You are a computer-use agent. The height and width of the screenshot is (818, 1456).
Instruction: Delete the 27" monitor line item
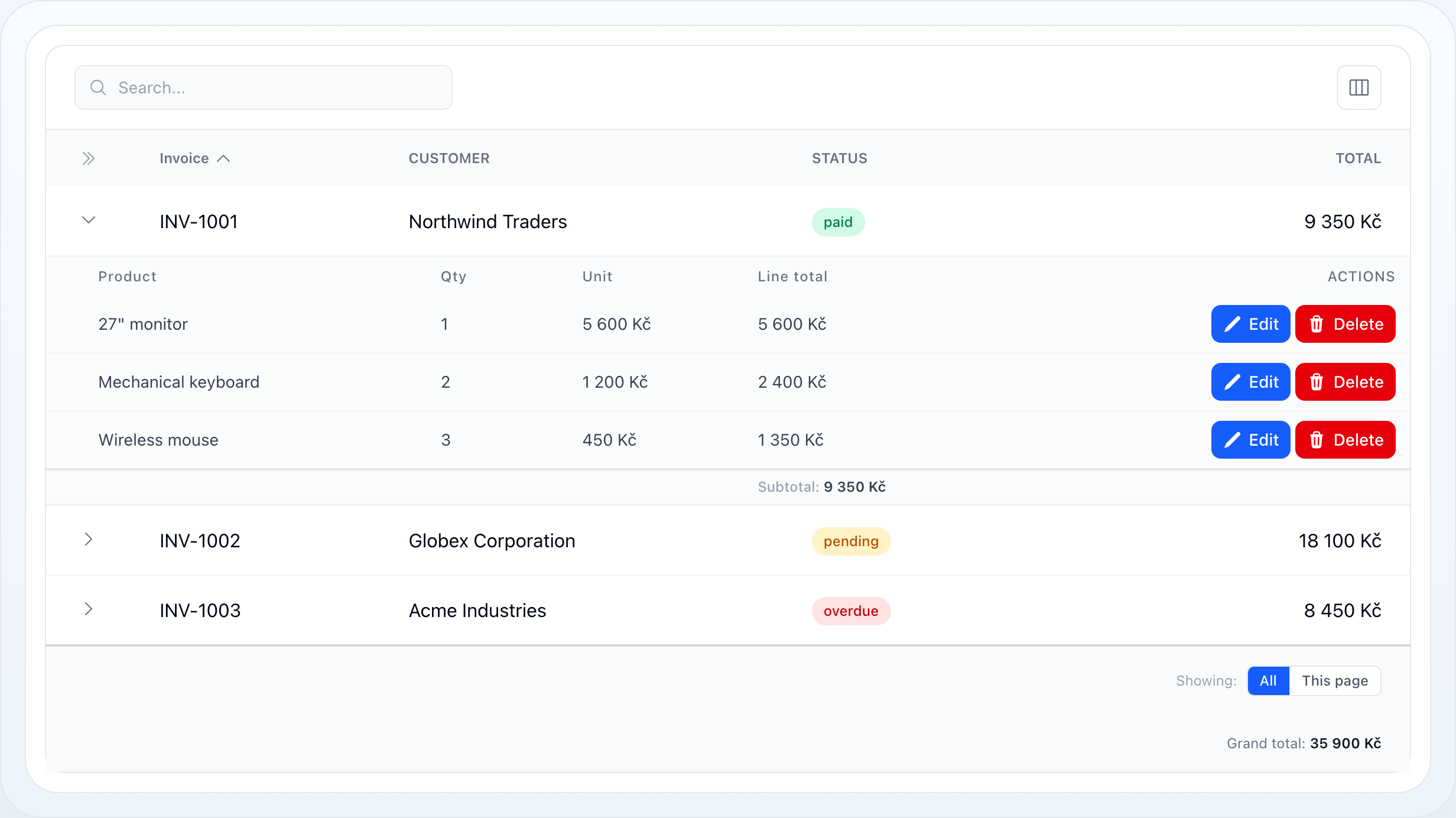[1345, 324]
